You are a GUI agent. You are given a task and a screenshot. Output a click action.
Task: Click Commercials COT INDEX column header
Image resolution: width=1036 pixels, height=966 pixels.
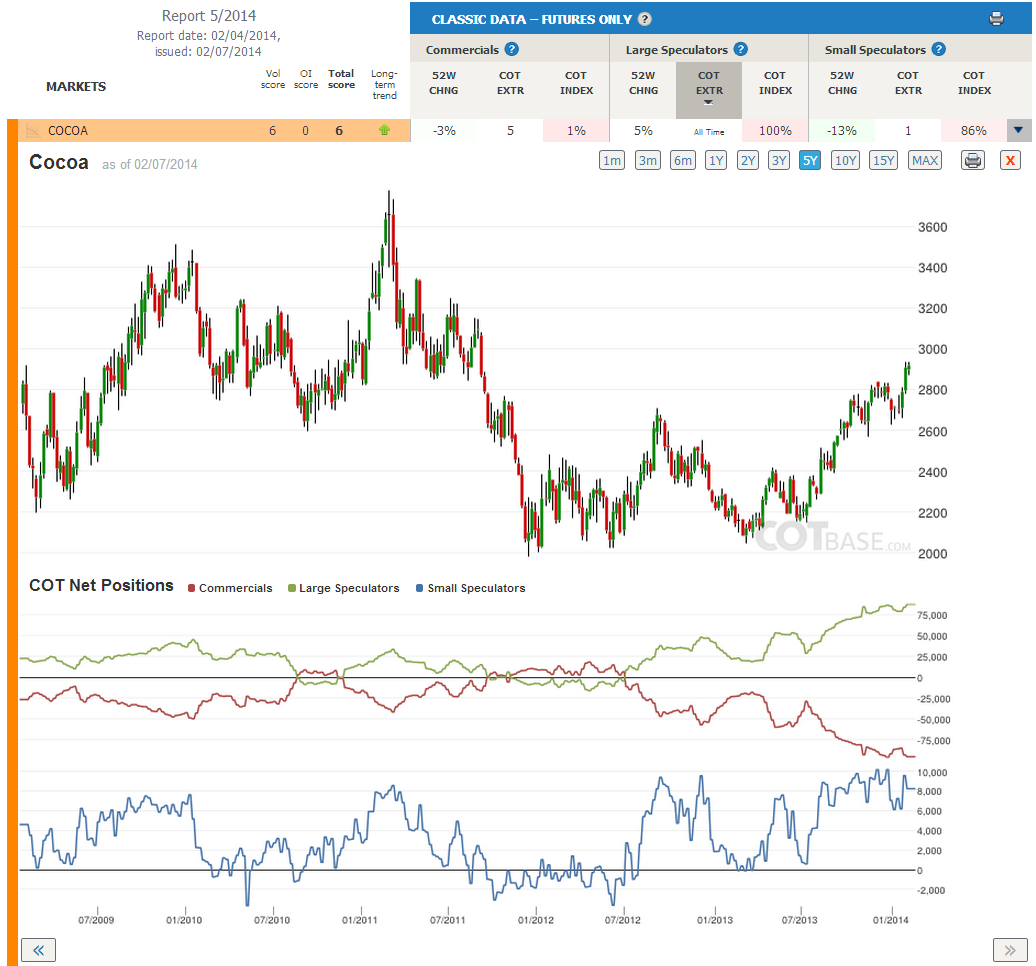pos(576,83)
